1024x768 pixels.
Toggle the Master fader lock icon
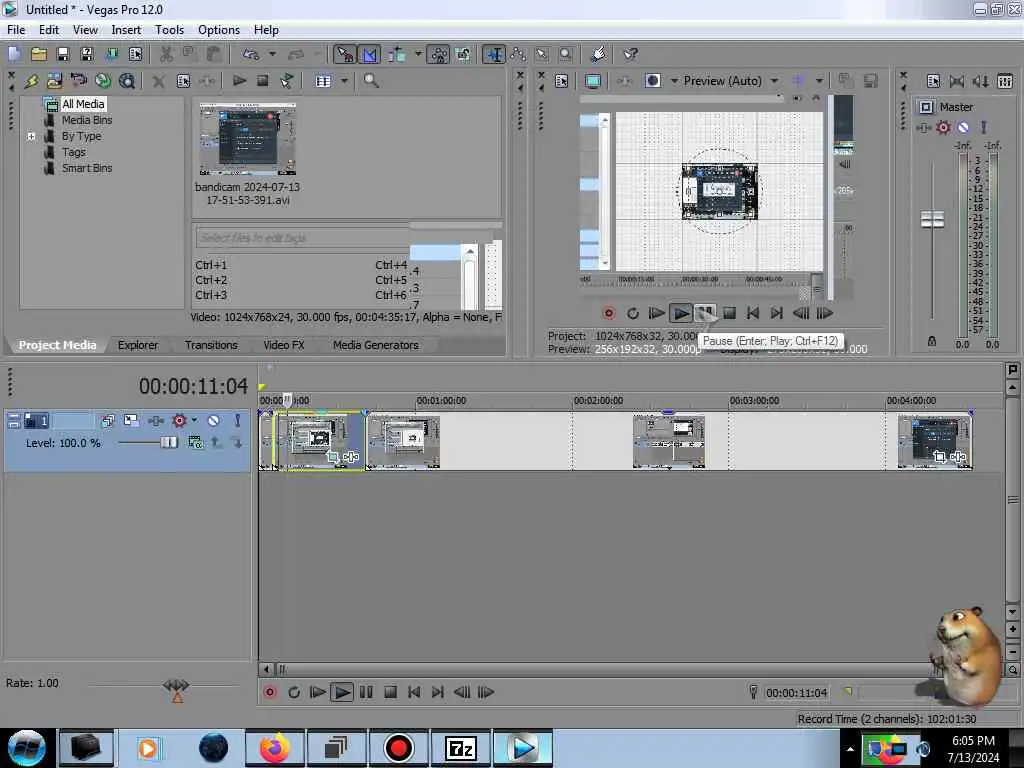click(x=932, y=341)
